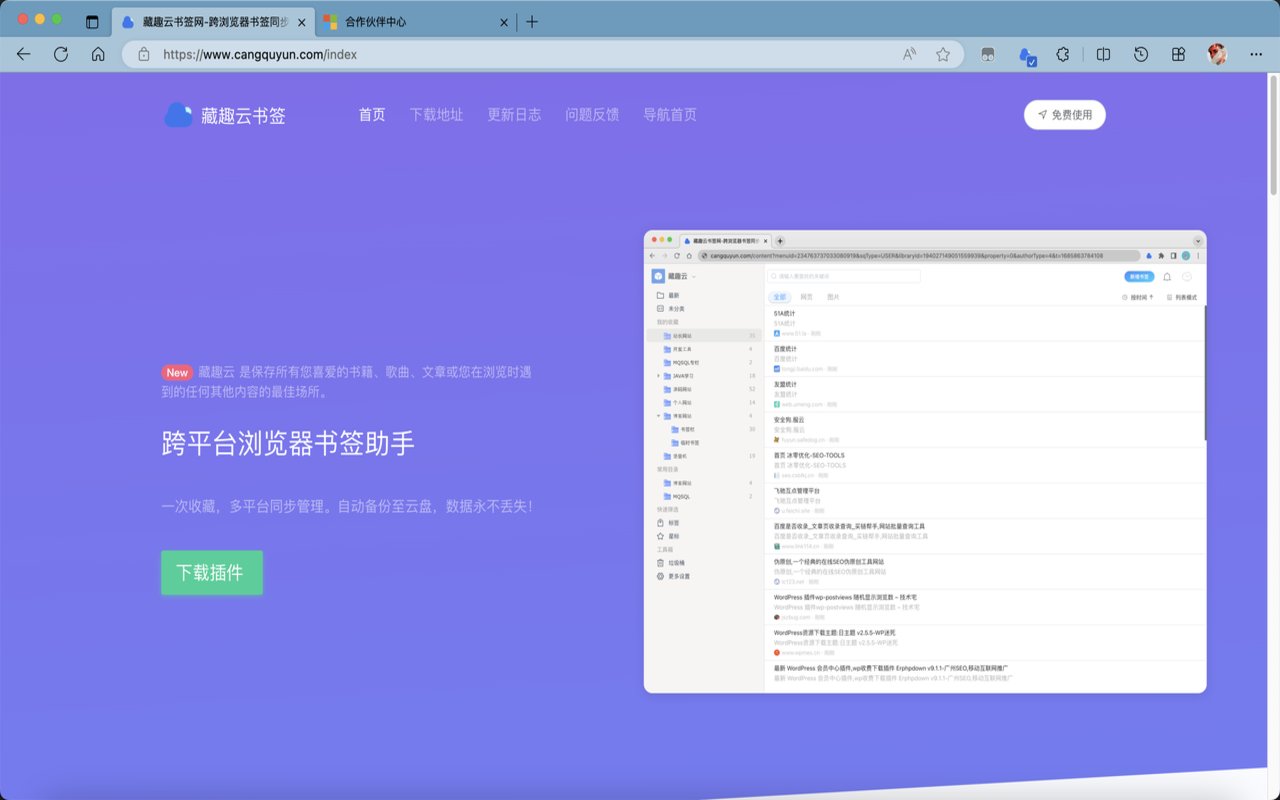Open the 更新日志 menu item
This screenshot has width=1280, height=800.
514,114
